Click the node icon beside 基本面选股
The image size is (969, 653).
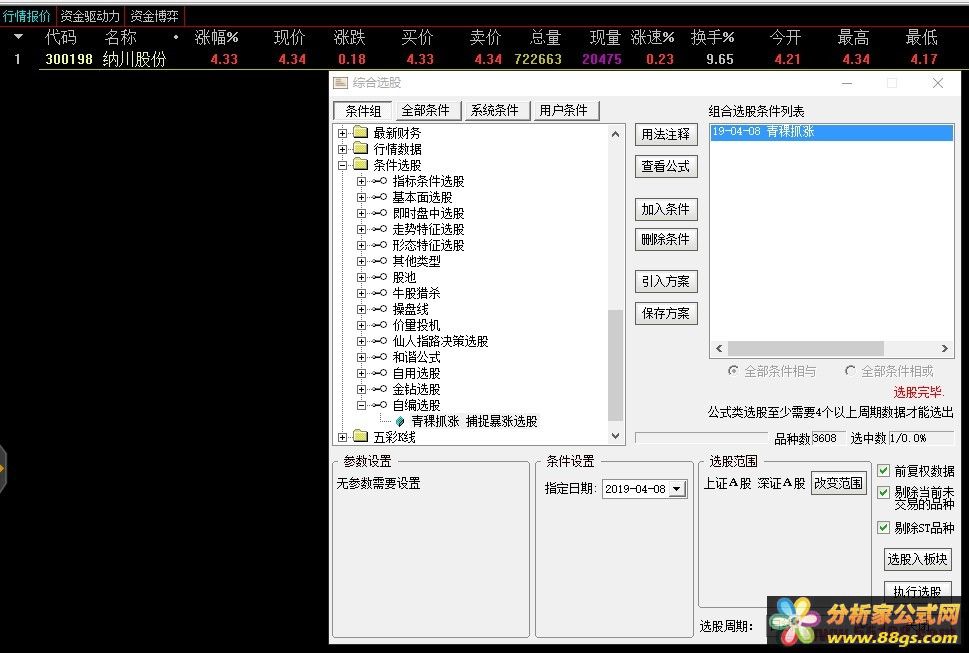point(379,197)
